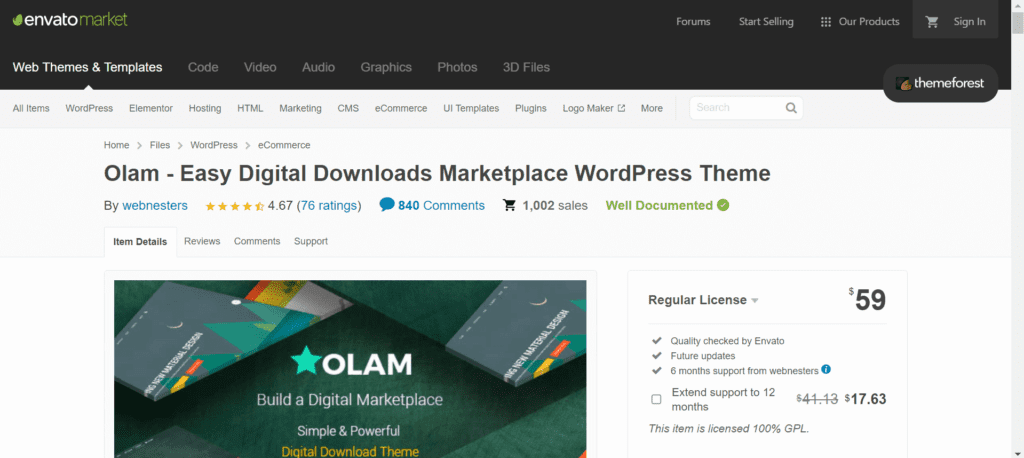The width and height of the screenshot is (1024, 458).
Task: Open the Photos category
Action: [x=457, y=67]
